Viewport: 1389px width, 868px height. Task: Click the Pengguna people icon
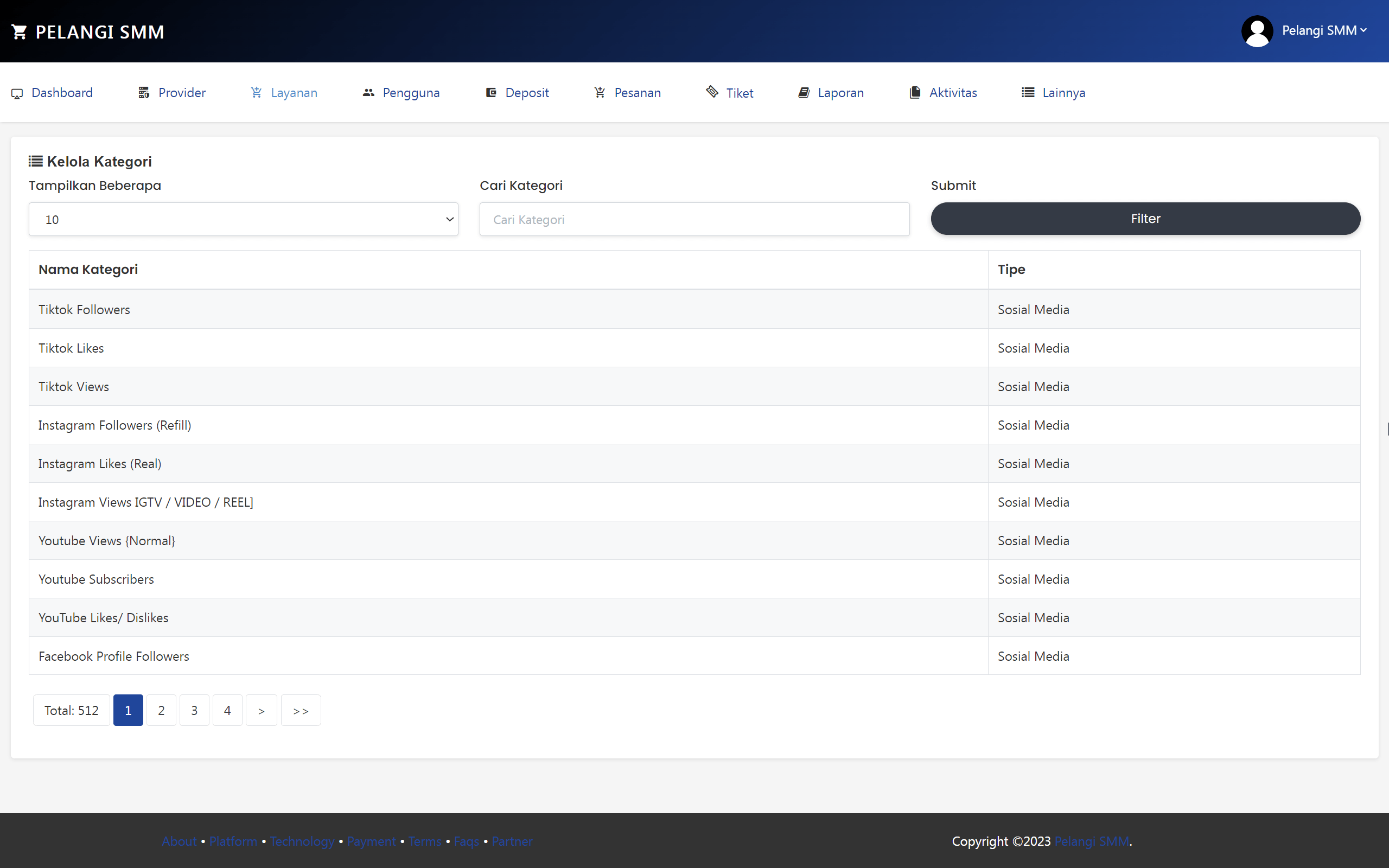[368, 92]
